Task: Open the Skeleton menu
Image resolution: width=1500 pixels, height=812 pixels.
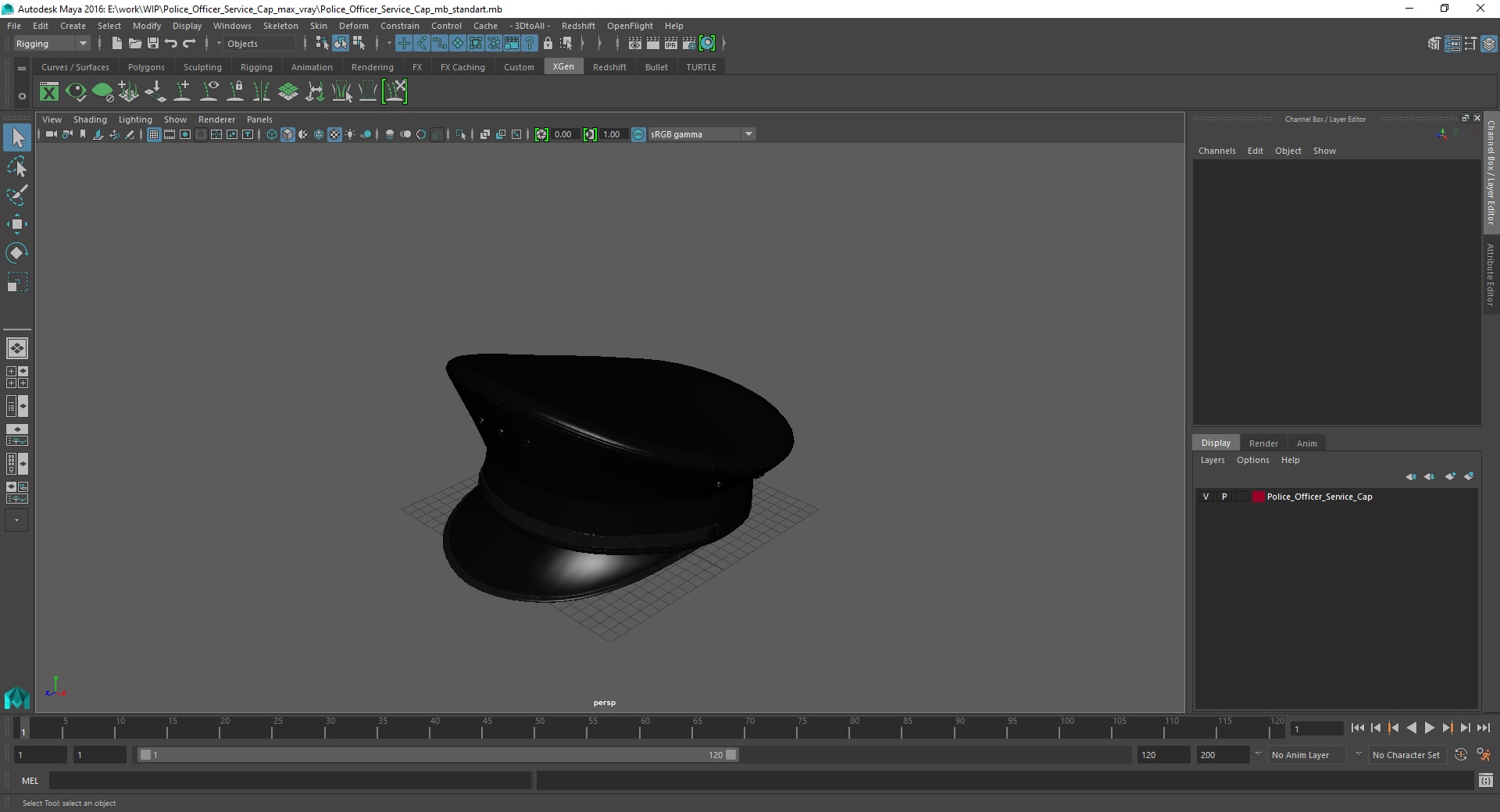Action: tap(280, 26)
